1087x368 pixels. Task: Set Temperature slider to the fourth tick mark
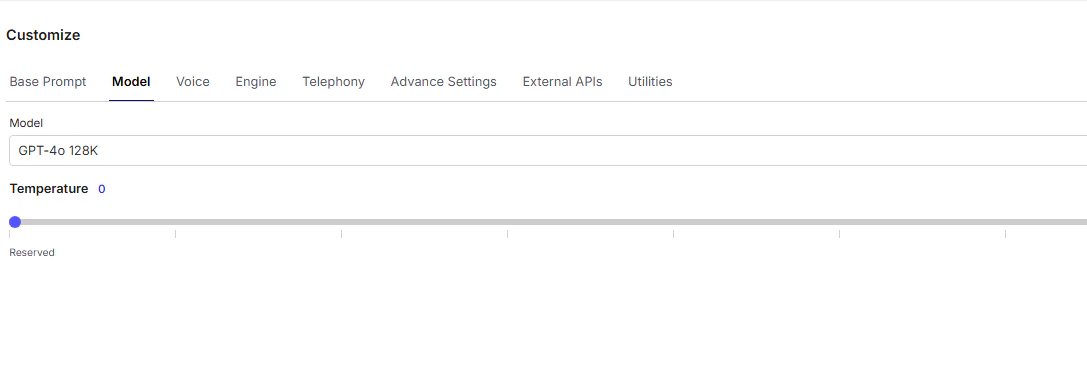507,222
